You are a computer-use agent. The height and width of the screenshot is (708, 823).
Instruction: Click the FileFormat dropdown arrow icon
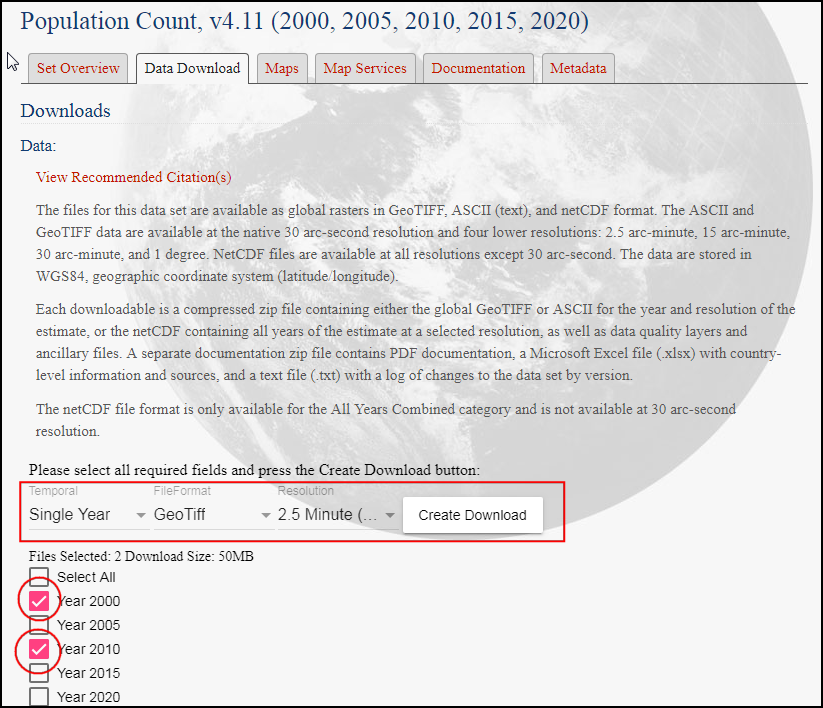click(266, 516)
